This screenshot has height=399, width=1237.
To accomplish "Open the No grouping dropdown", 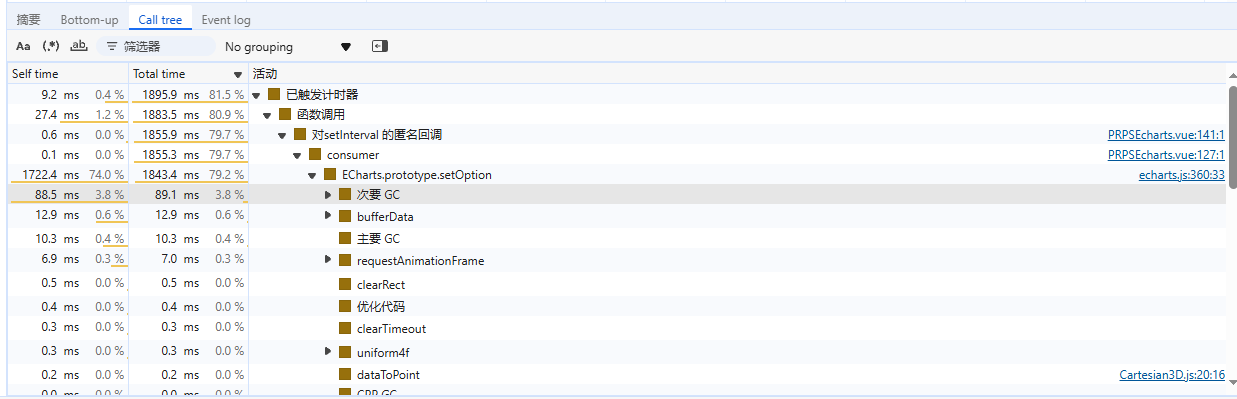I will [x=288, y=46].
